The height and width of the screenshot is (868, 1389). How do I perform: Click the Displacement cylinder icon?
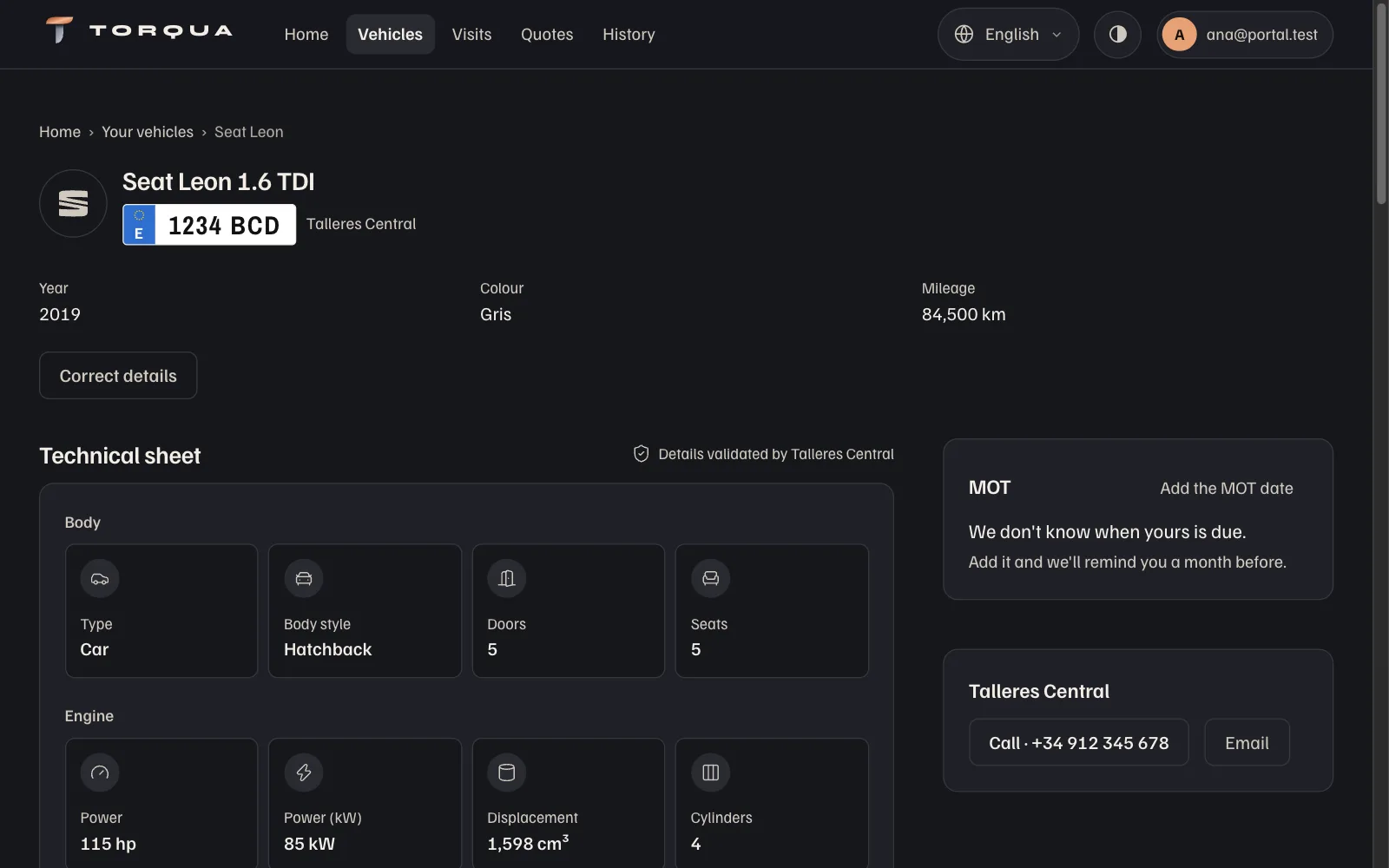pyautogui.click(x=507, y=773)
